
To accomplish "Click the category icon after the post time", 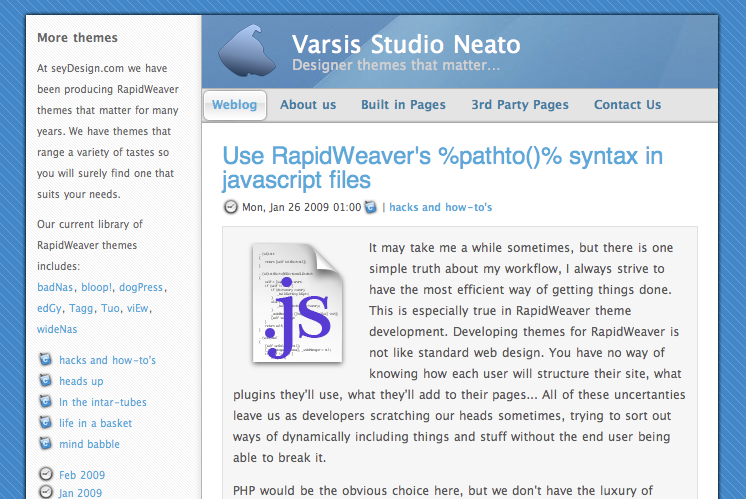I will click(x=371, y=207).
